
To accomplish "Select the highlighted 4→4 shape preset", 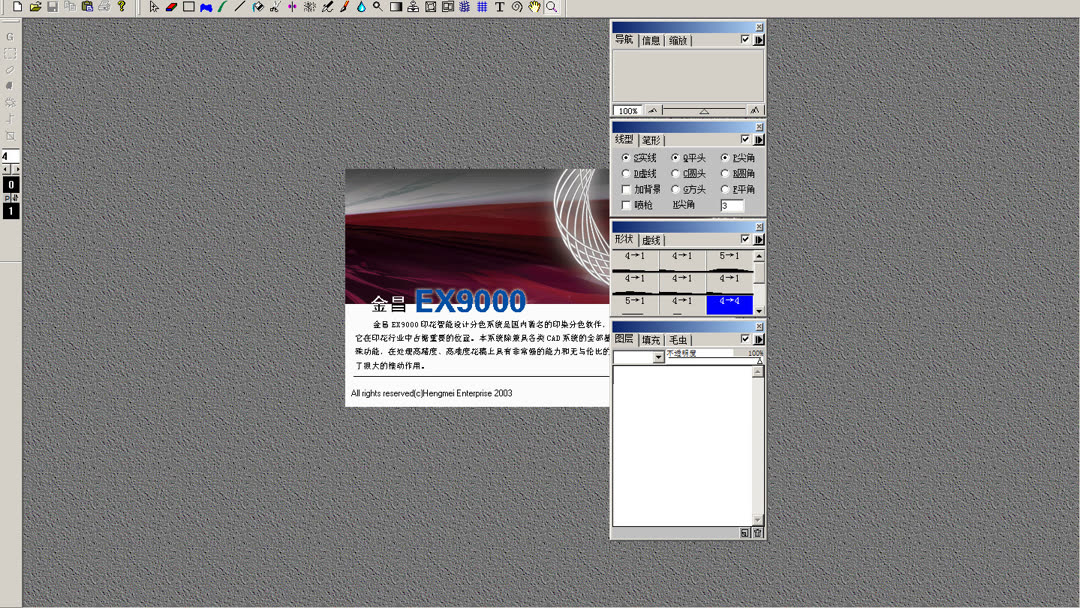I will tap(728, 303).
